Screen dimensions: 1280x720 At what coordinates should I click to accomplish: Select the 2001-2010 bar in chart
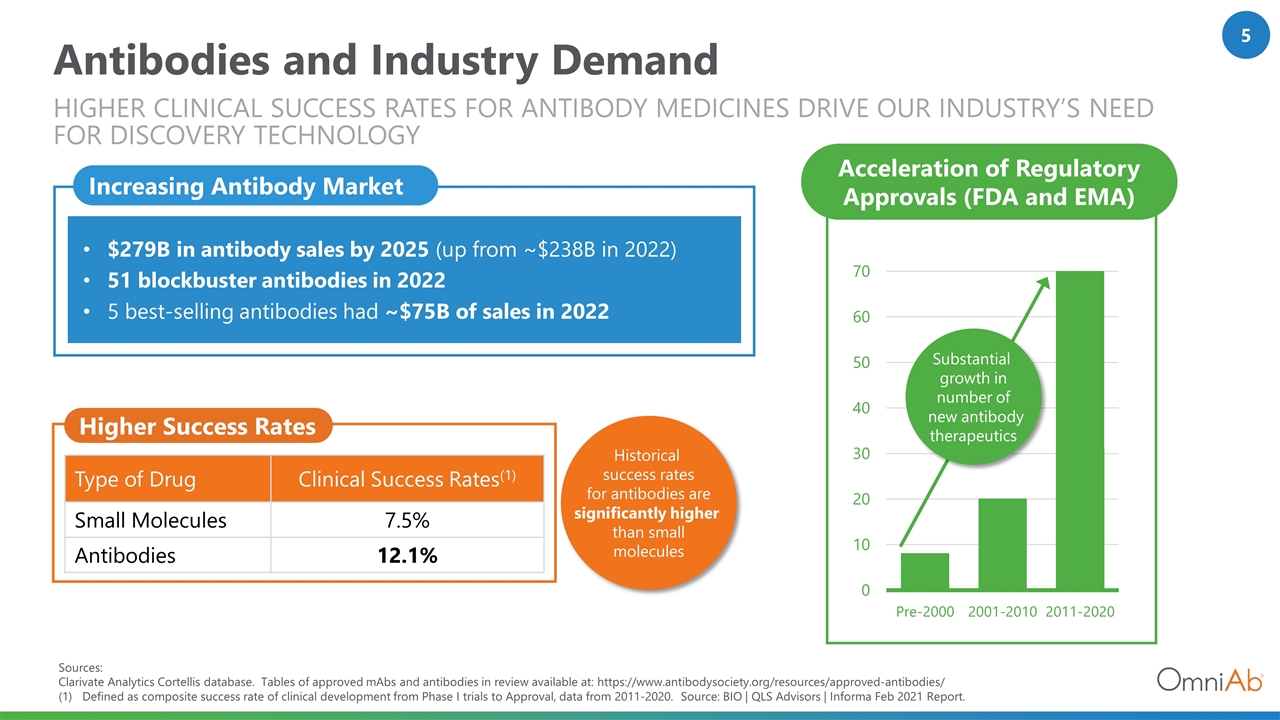[x=1002, y=544]
